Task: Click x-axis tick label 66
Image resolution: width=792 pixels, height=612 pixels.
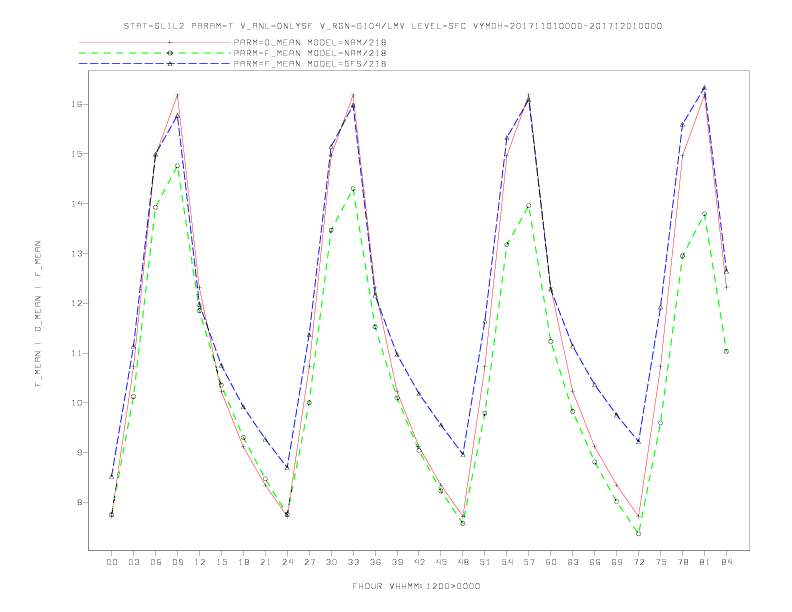Action: (x=595, y=562)
